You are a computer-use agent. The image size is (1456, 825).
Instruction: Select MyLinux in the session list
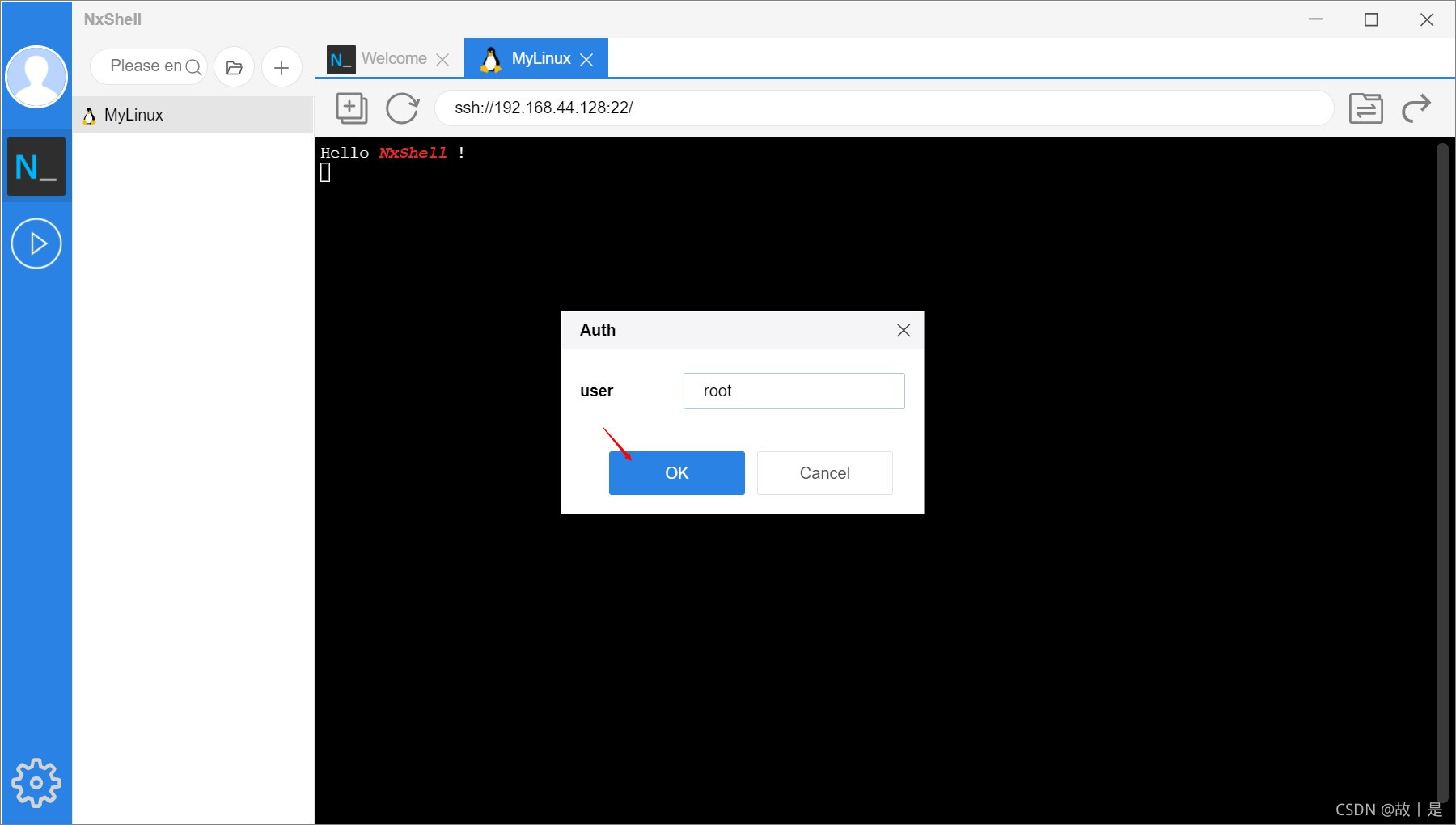point(193,115)
